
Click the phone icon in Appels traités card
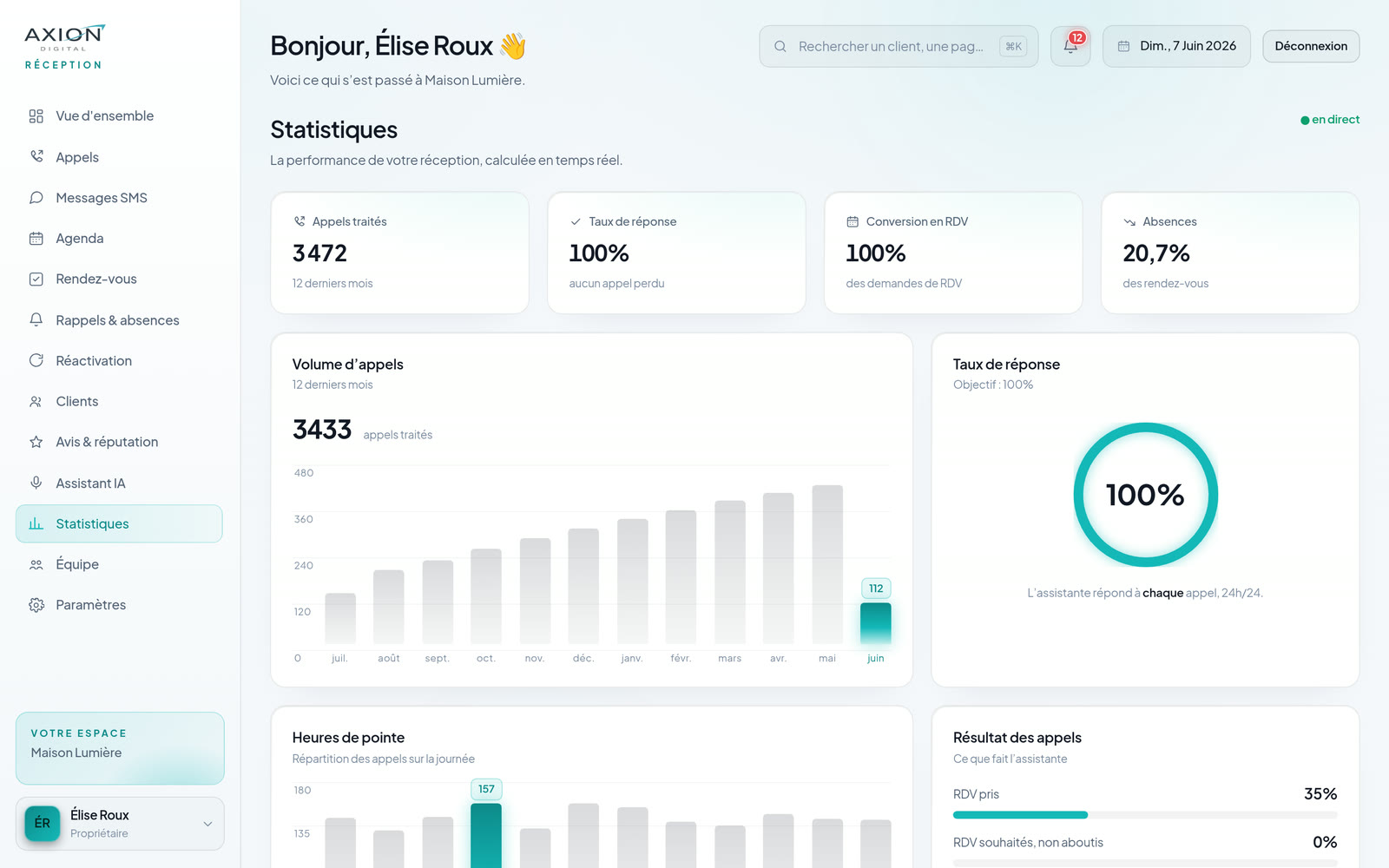300,221
